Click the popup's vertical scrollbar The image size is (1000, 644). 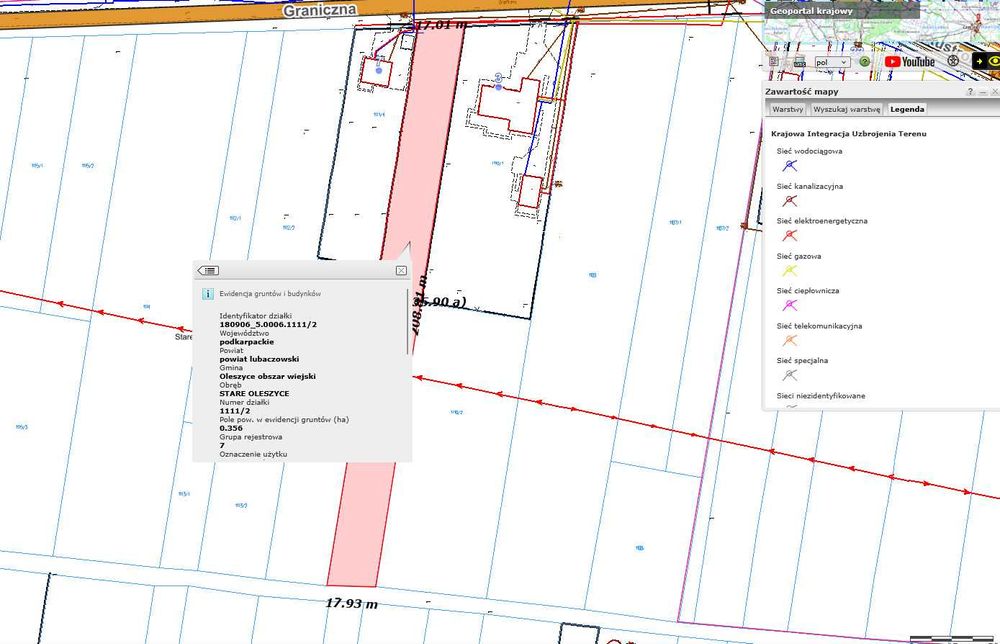[408, 322]
